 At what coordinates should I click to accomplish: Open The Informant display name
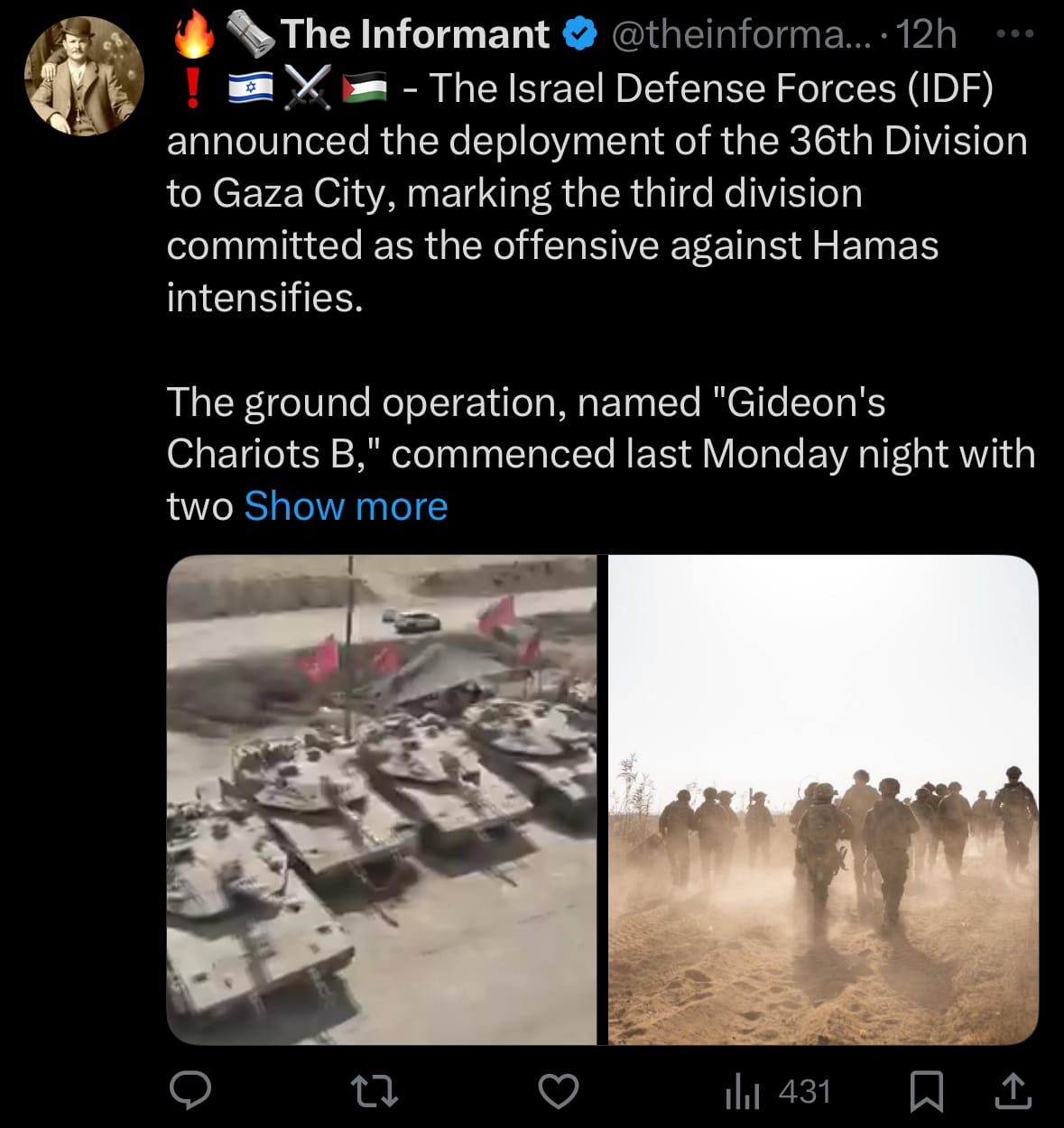pos(415,34)
